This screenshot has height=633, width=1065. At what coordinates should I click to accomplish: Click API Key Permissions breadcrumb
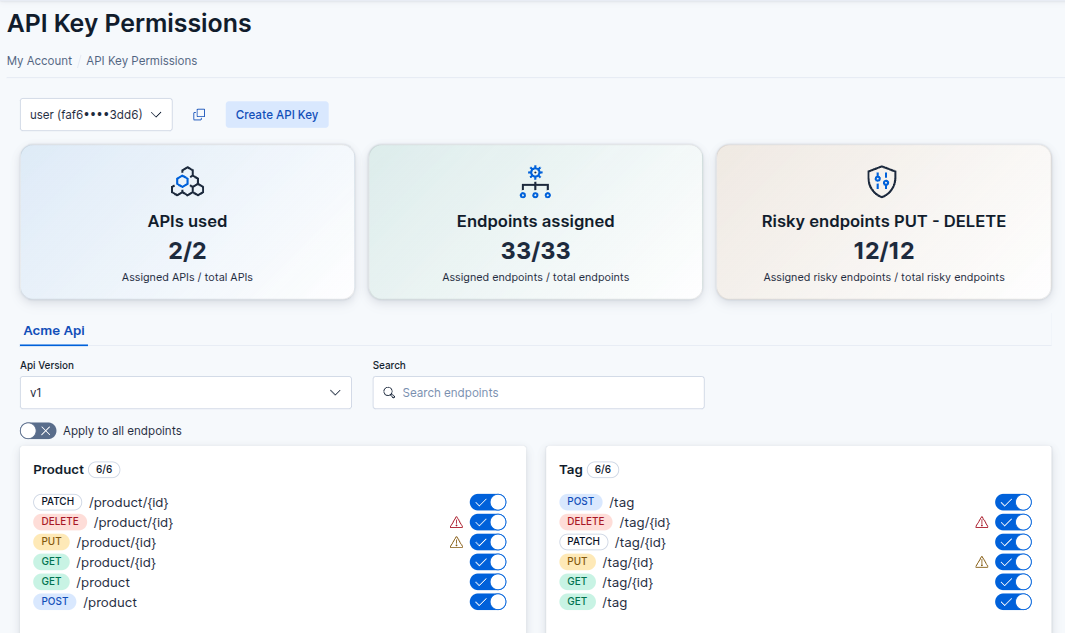click(141, 61)
